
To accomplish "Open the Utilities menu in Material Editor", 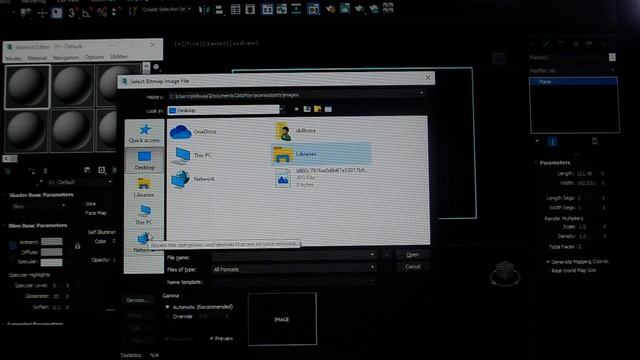I will click(x=119, y=57).
